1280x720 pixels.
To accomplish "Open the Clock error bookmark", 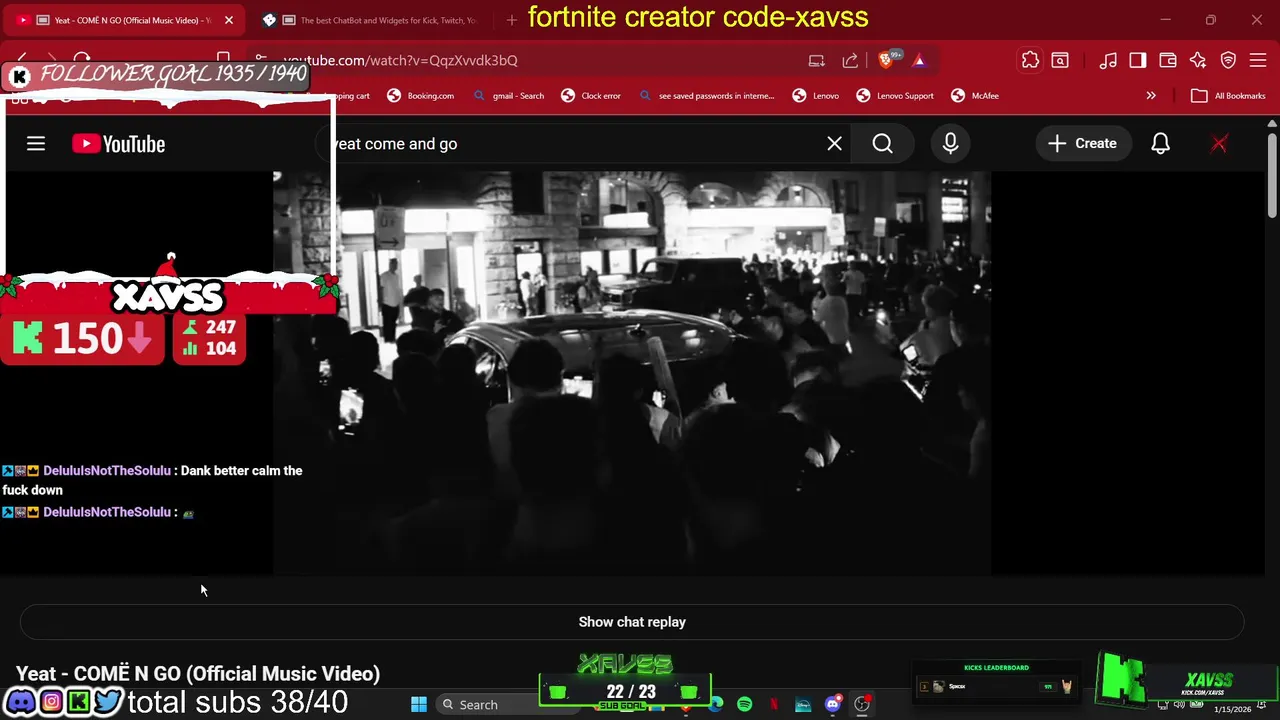I will [x=590, y=96].
